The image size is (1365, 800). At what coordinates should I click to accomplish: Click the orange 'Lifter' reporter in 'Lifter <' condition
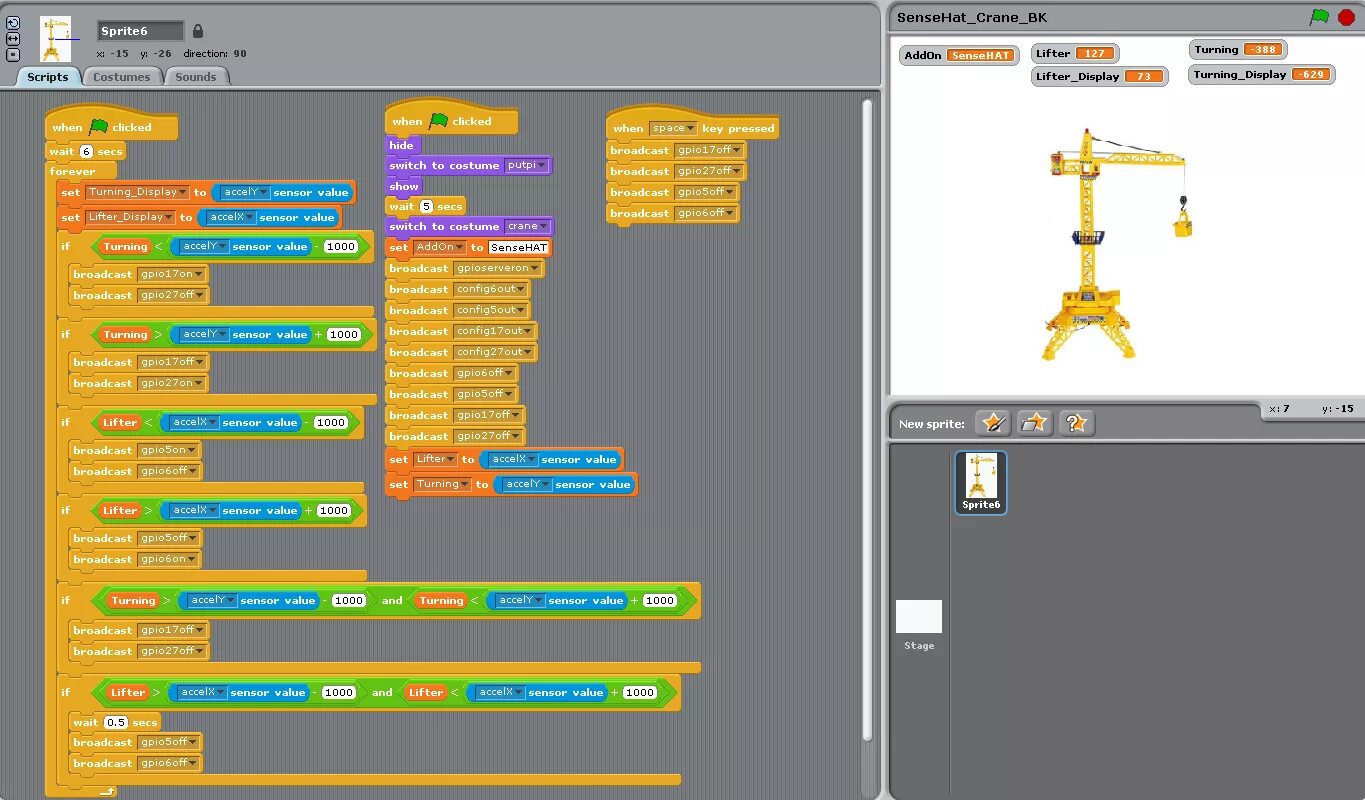point(120,423)
